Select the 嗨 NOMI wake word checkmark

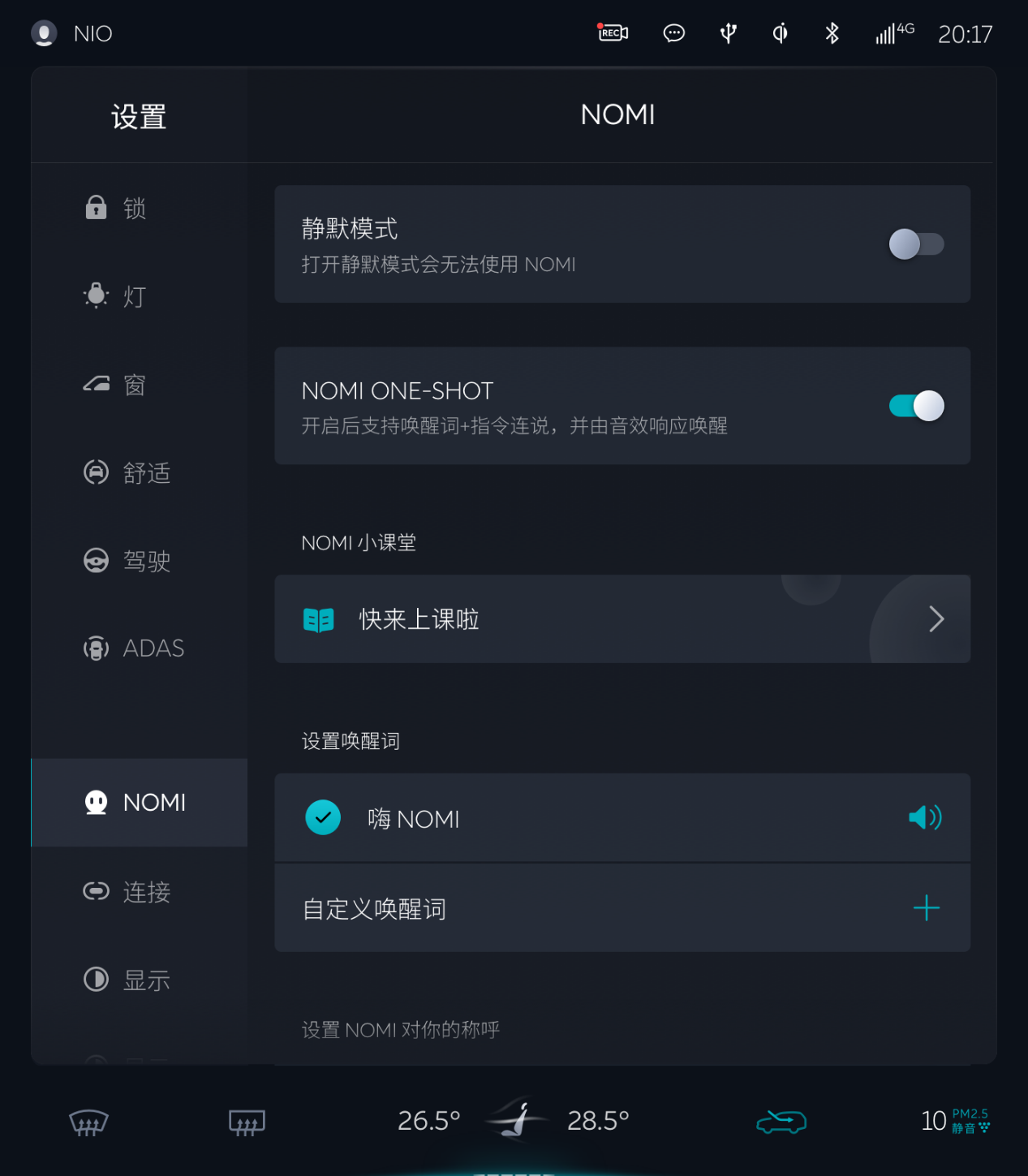click(323, 817)
